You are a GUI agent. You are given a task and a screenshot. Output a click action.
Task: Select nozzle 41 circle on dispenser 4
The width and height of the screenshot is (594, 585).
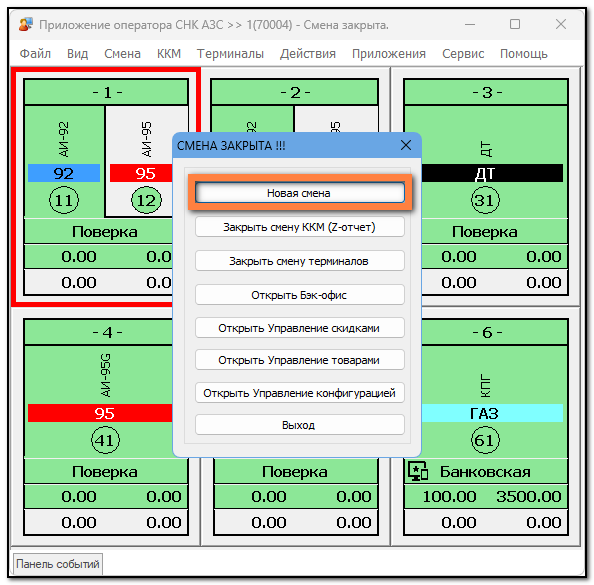[x=105, y=440]
